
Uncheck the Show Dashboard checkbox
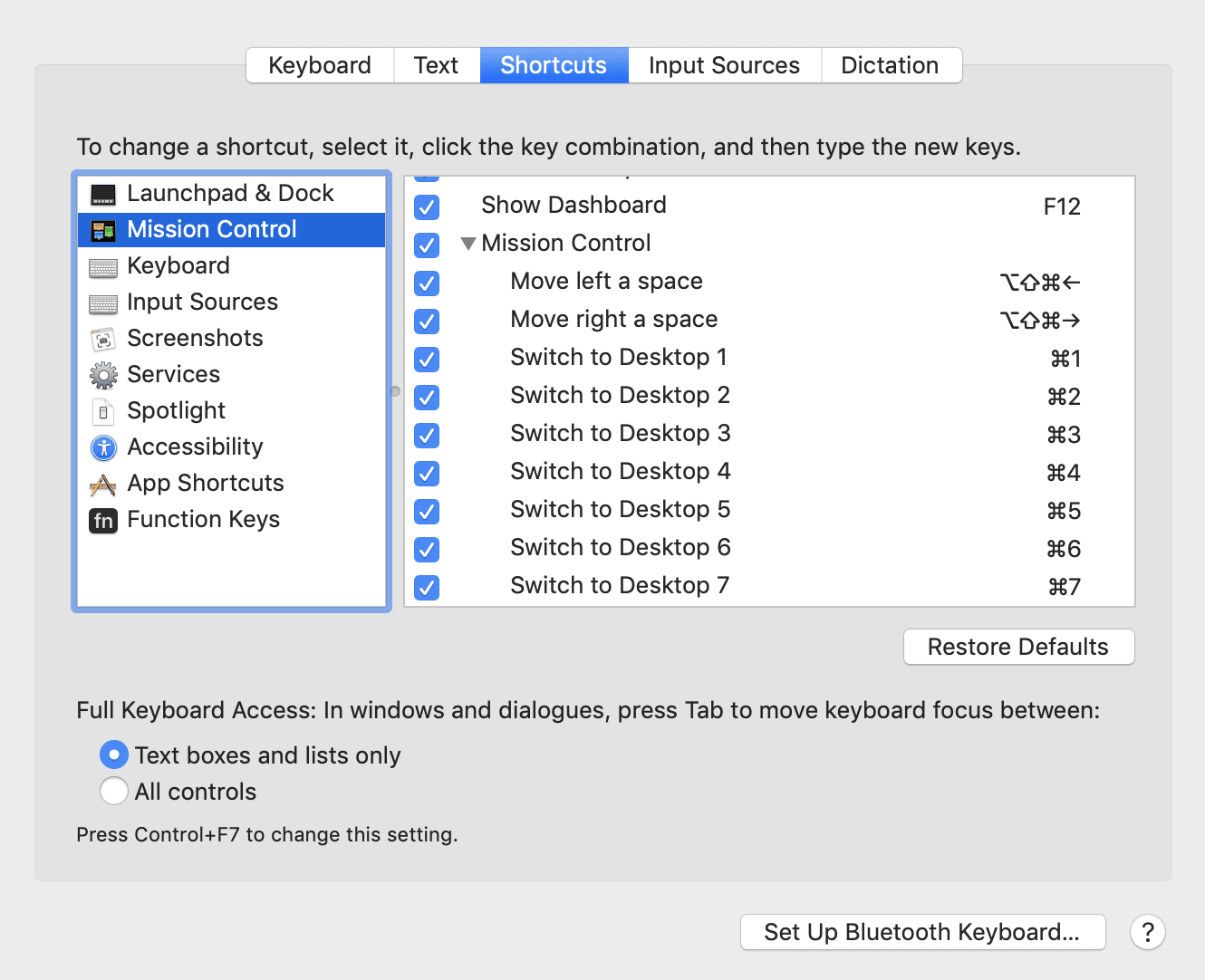click(427, 207)
